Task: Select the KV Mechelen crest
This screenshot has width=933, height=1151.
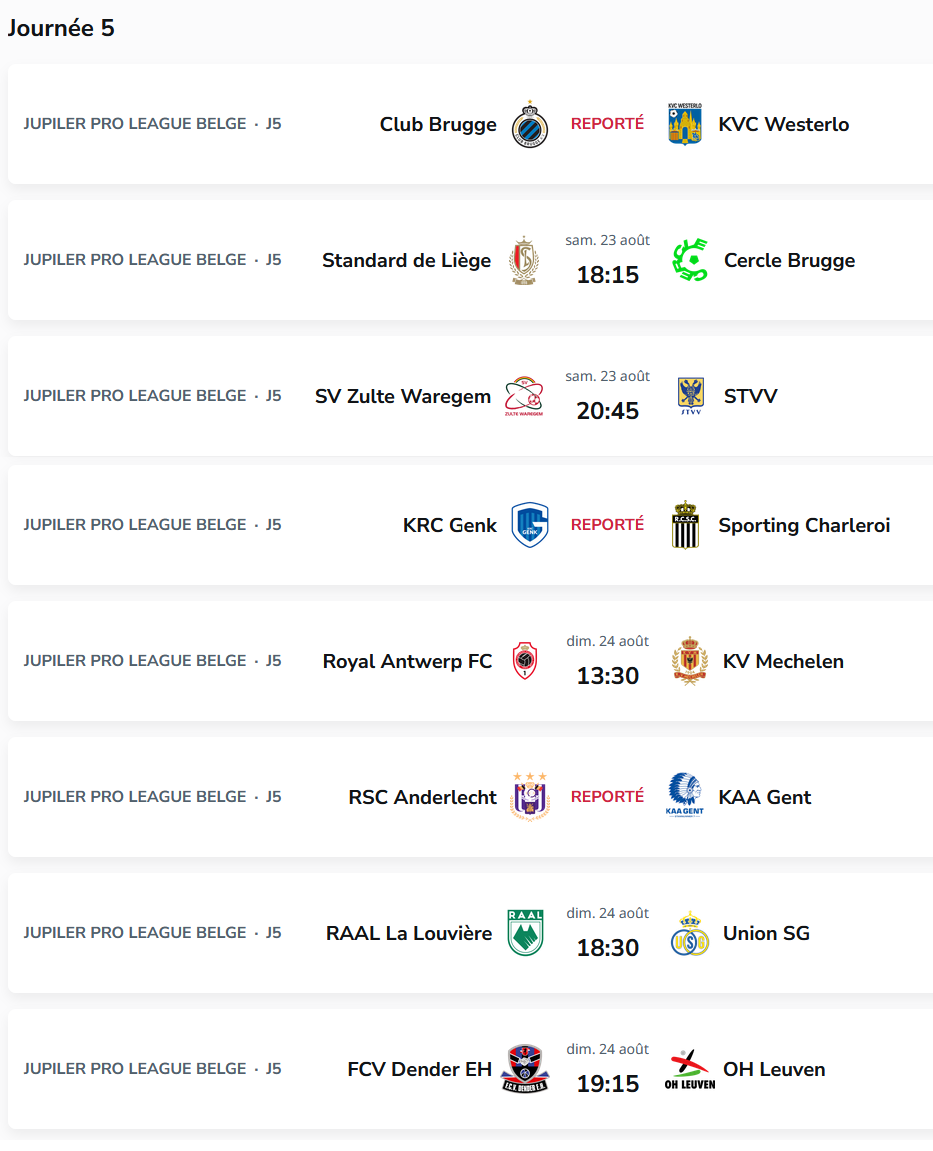Action: [690, 661]
